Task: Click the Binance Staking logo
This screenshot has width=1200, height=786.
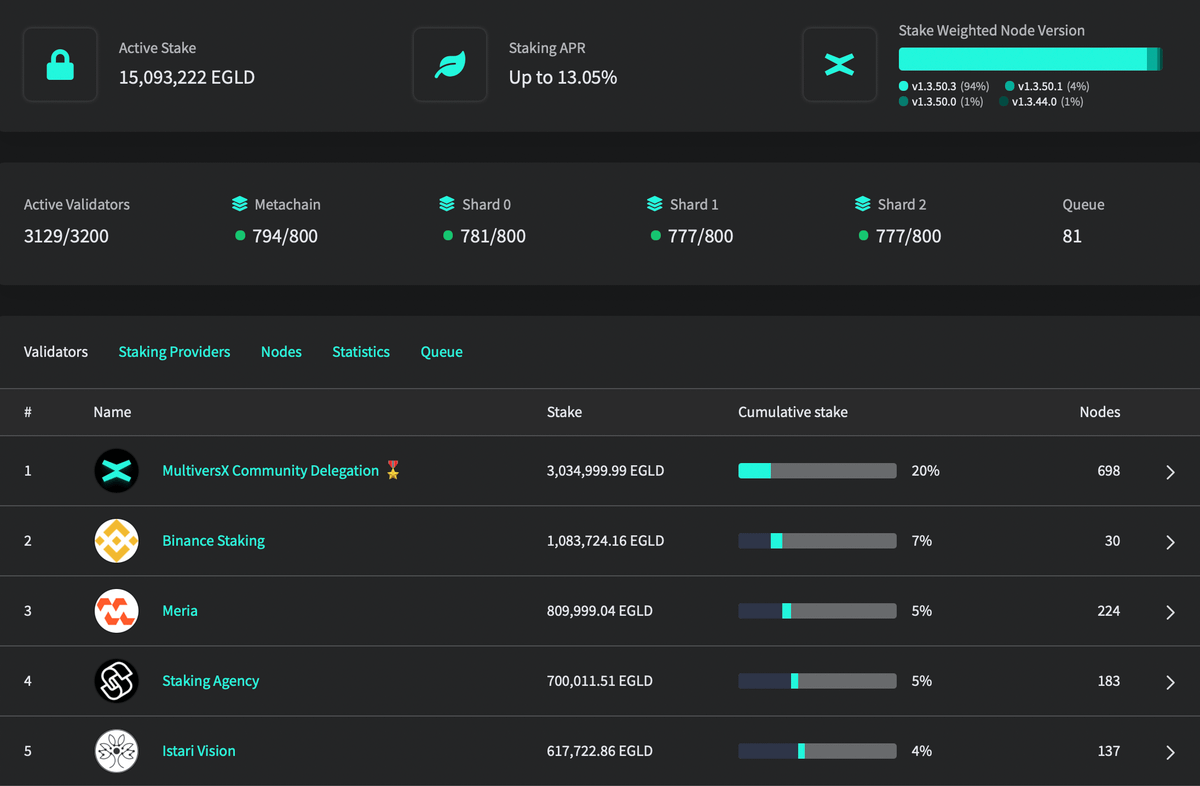Action: coord(116,541)
